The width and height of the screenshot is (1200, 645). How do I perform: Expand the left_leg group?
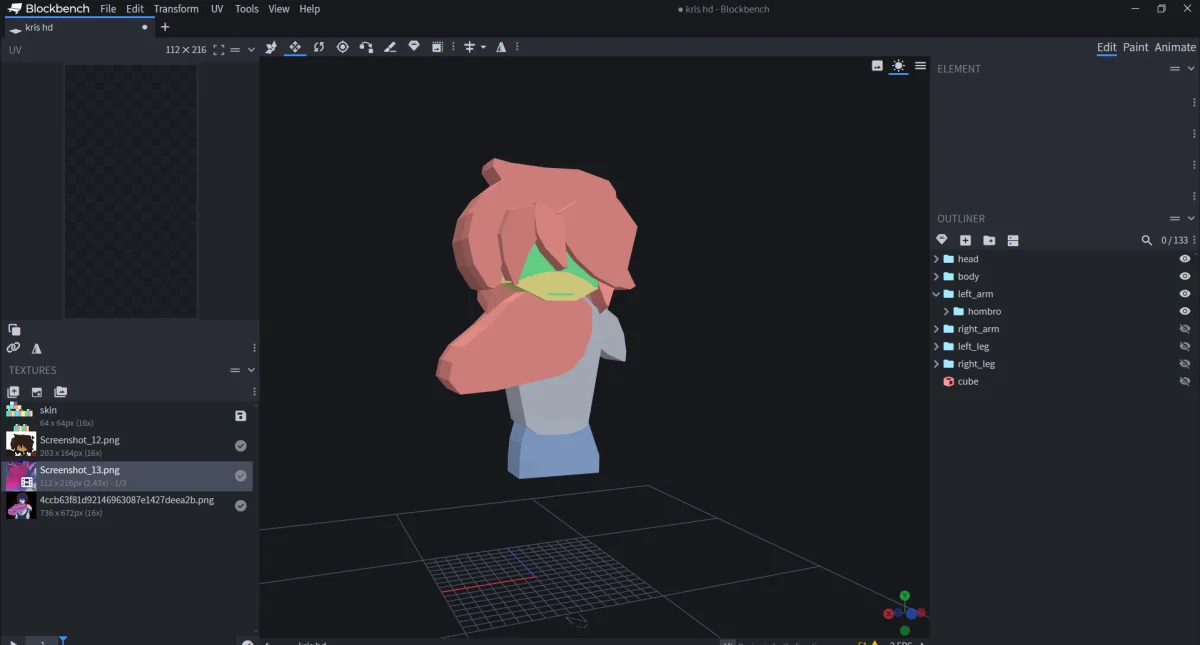pyautogui.click(x=937, y=346)
